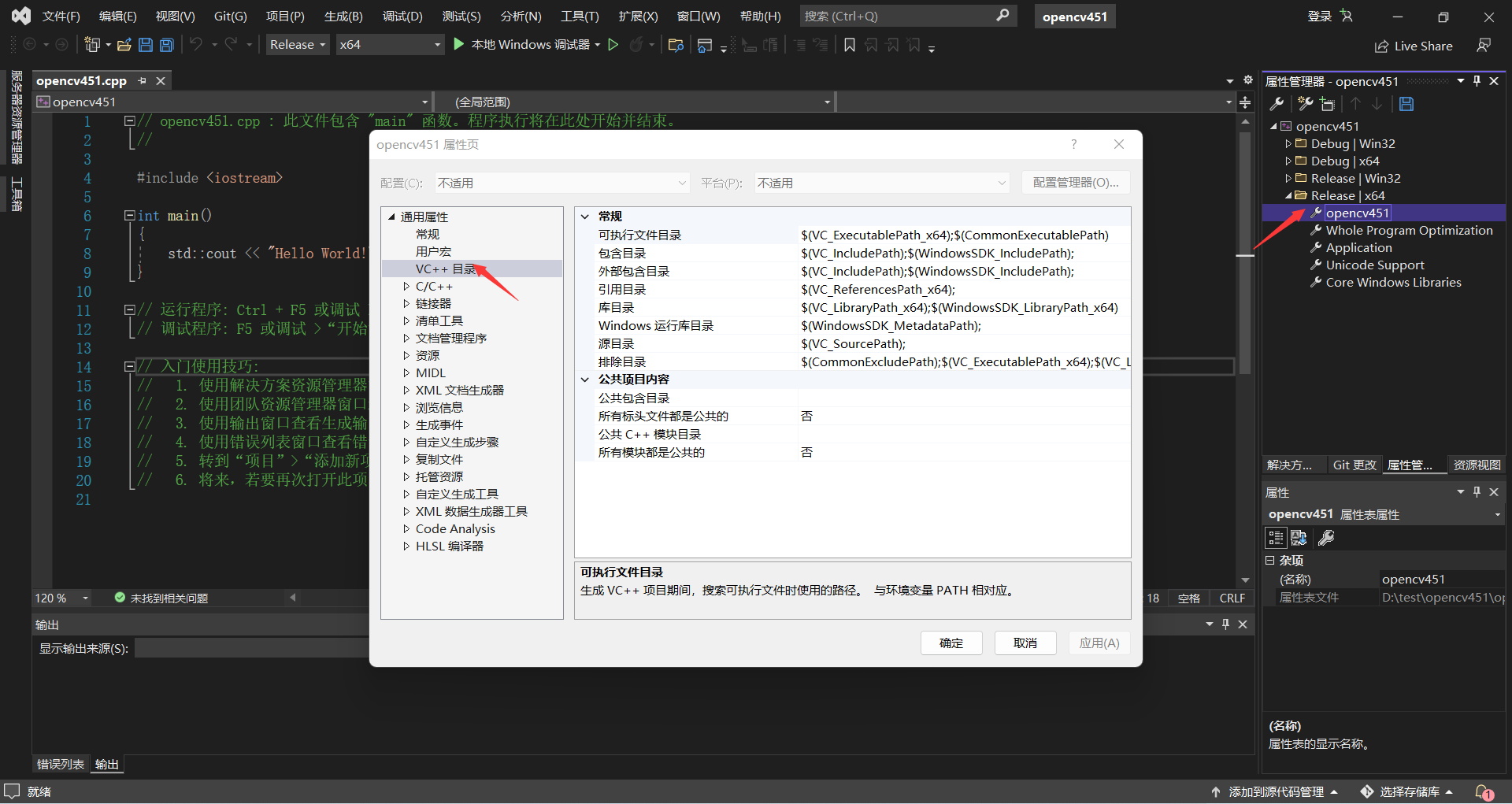1512x804 pixels.
Task: Click the Open File folder icon
Action: pyautogui.click(x=124, y=45)
